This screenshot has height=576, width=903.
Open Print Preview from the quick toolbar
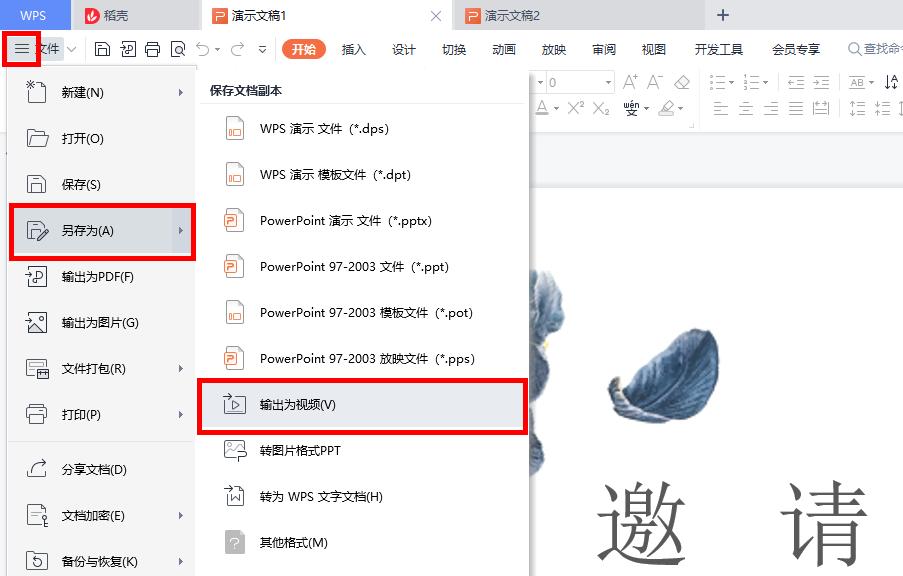point(179,49)
